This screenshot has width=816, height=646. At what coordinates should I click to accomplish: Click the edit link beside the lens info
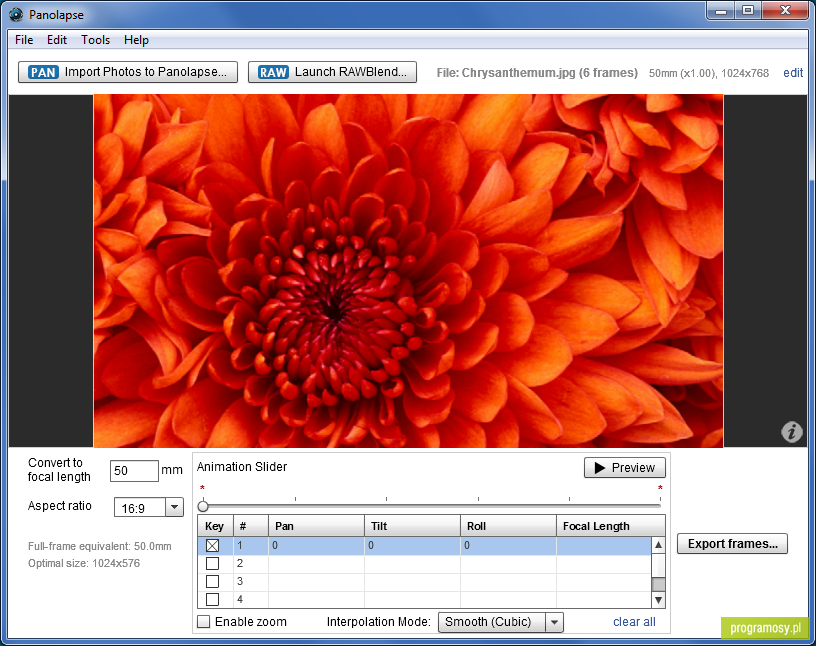(x=793, y=73)
